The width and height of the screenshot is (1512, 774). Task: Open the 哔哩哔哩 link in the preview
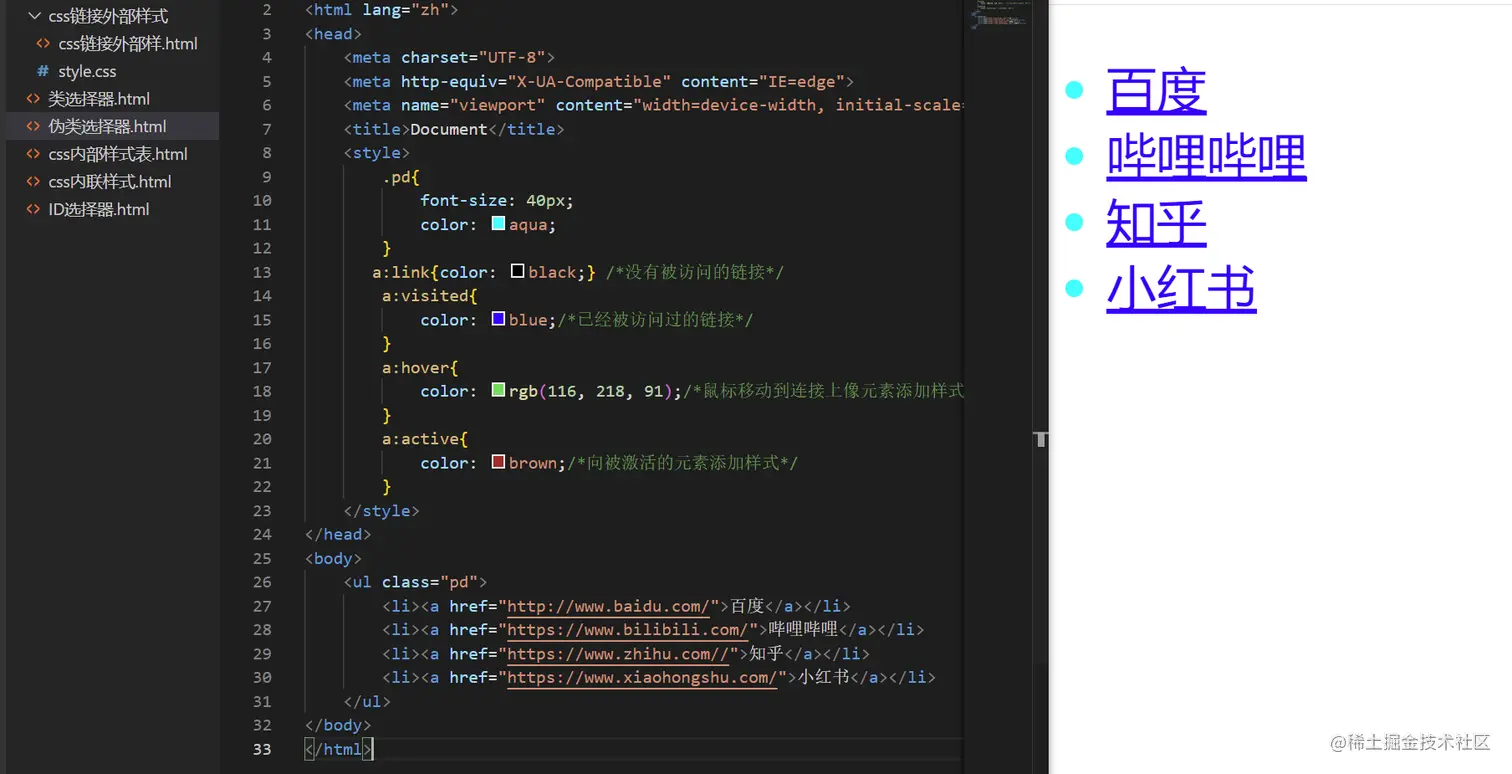click(1205, 157)
